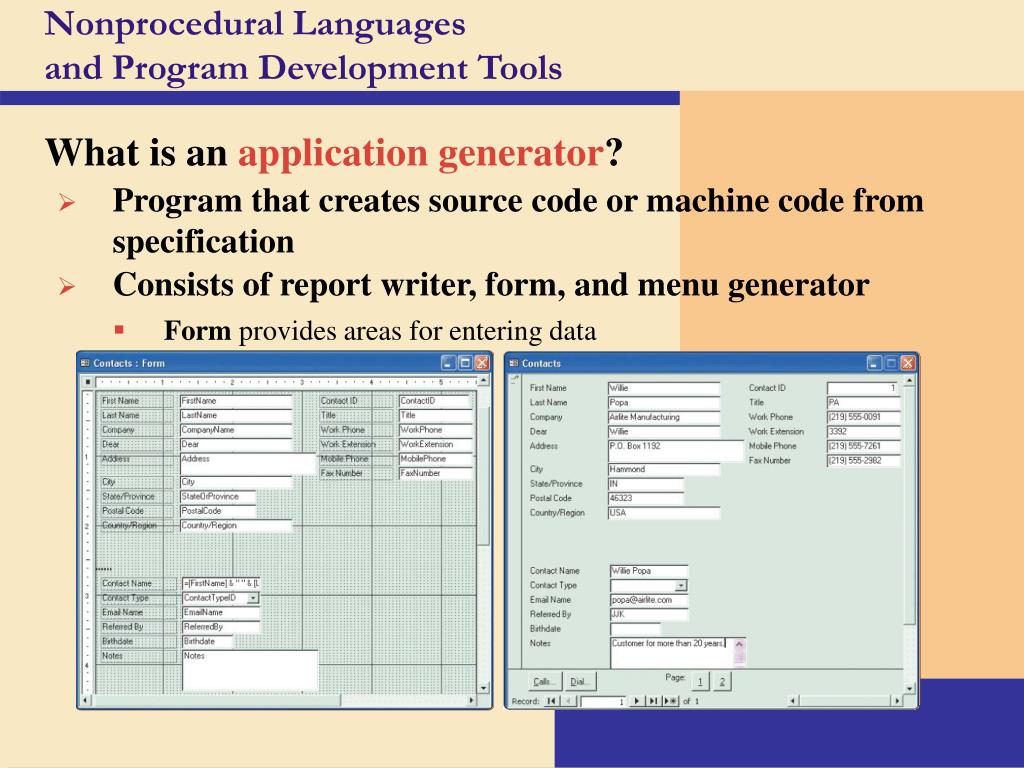The height and width of the screenshot is (768, 1024).
Task: Click Title field containing PA
Action: click(864, 402)
